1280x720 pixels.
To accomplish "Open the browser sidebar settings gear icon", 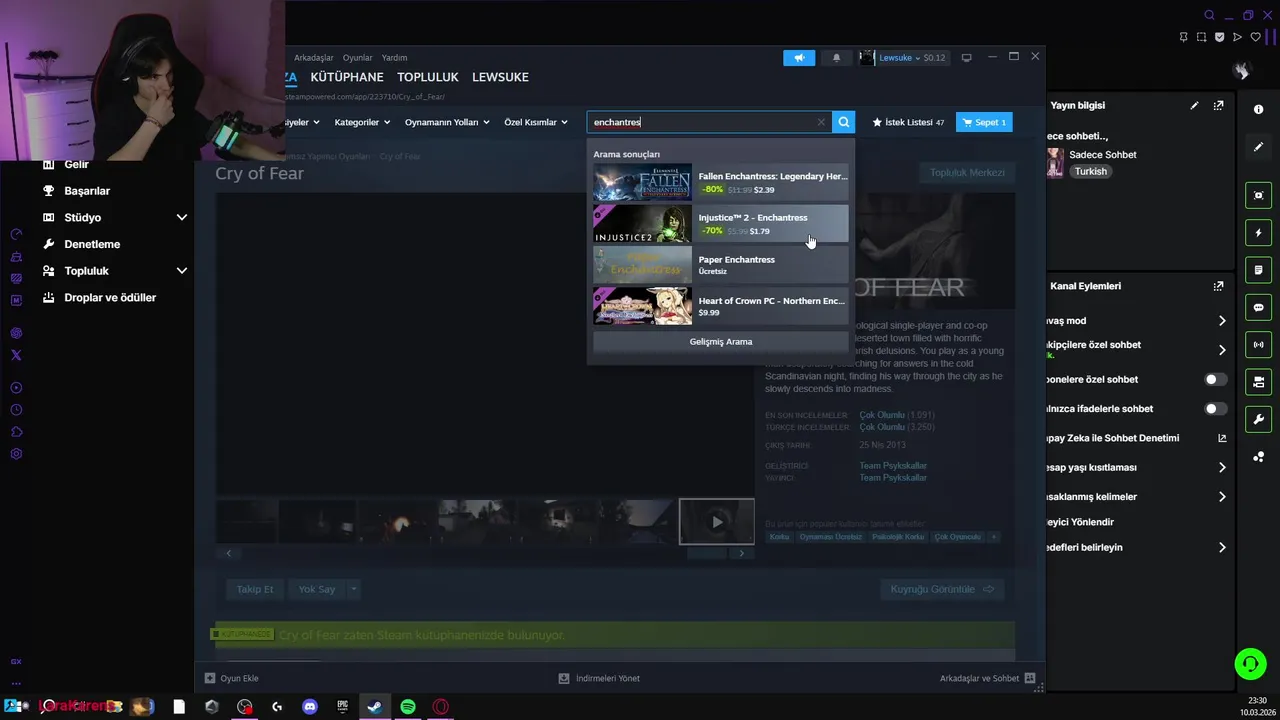I will tap(16, 454).
